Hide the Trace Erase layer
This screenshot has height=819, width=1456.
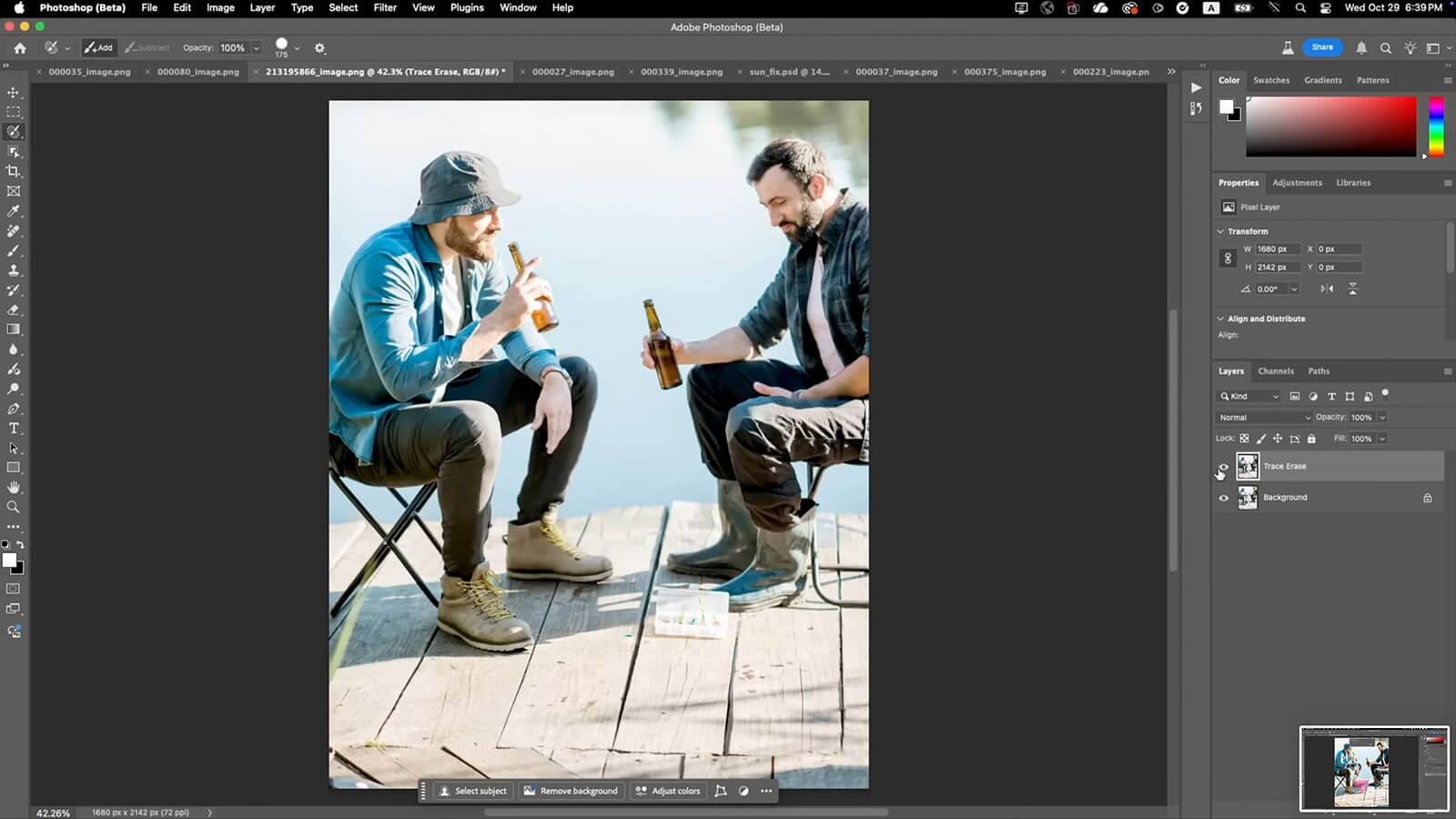coord(1224,467)
